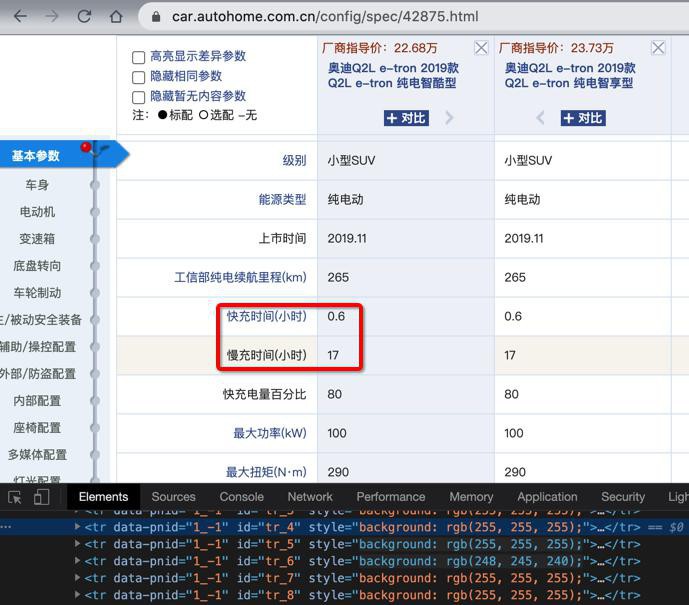Screen dimensions: 689x605
Task: Add 纯电智享型 to comparison with 对比 button
Action: [583, 118]
